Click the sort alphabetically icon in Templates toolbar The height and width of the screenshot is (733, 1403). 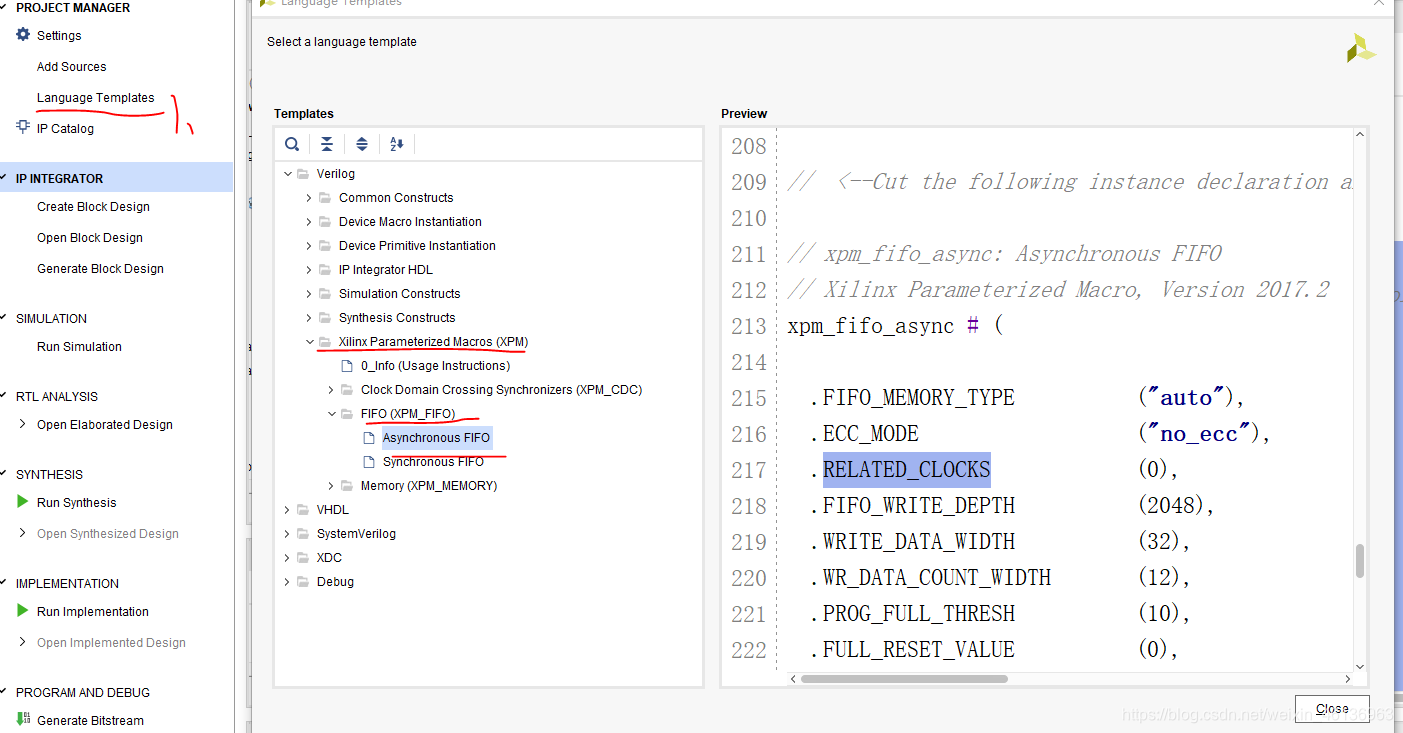point(396,144)
